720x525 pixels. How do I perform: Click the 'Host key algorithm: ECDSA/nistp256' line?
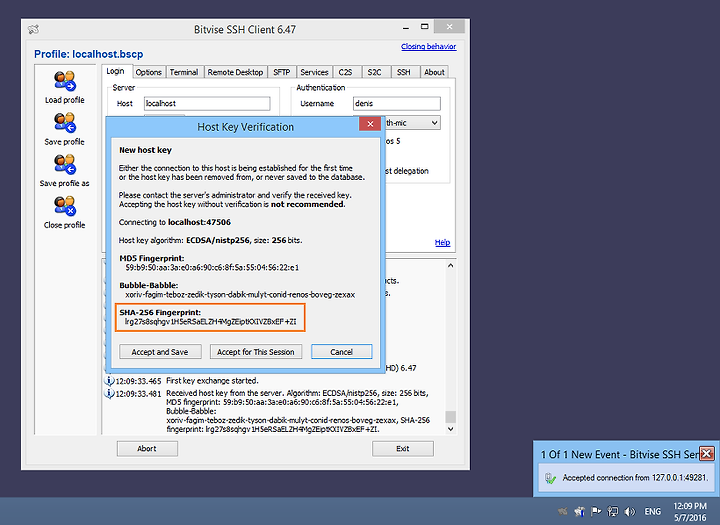pyautogui.click(x=210, y=240)
